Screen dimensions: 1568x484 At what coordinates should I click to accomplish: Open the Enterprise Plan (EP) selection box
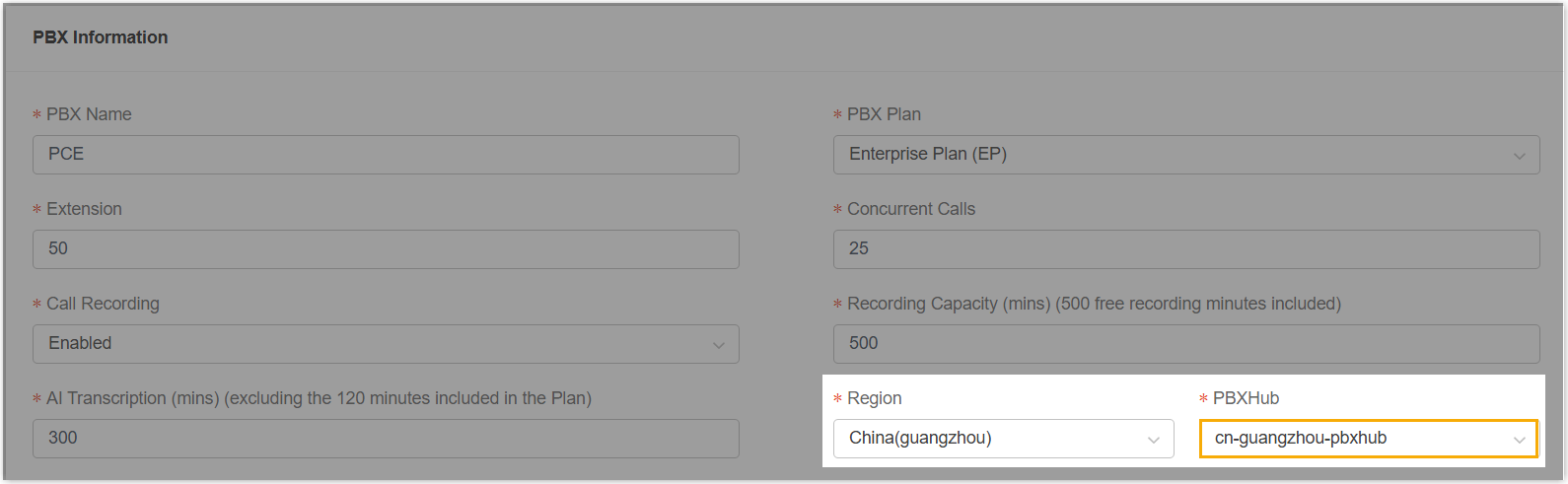tap(1174, 155)
